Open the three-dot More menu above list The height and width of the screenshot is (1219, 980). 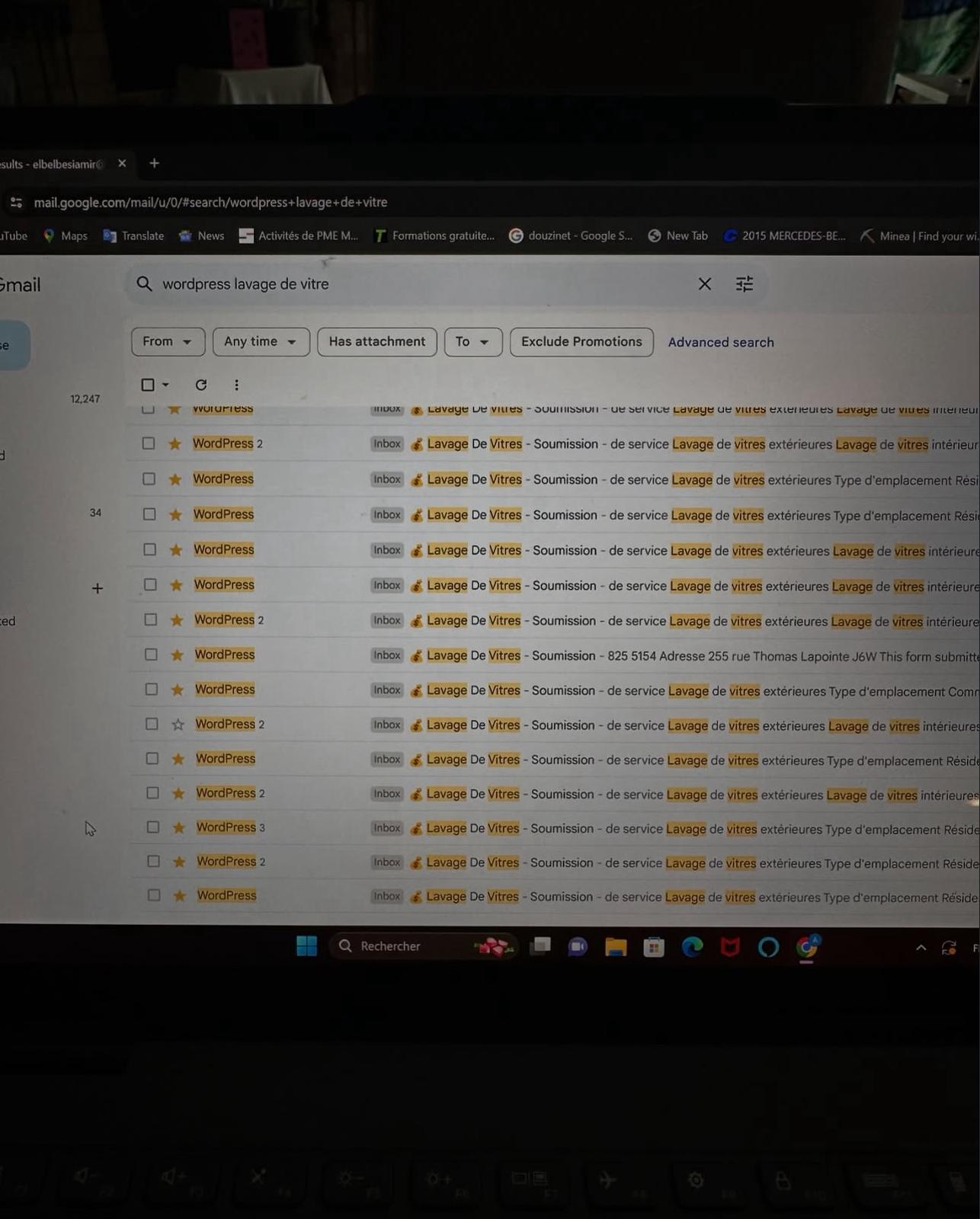coord(236,385)
